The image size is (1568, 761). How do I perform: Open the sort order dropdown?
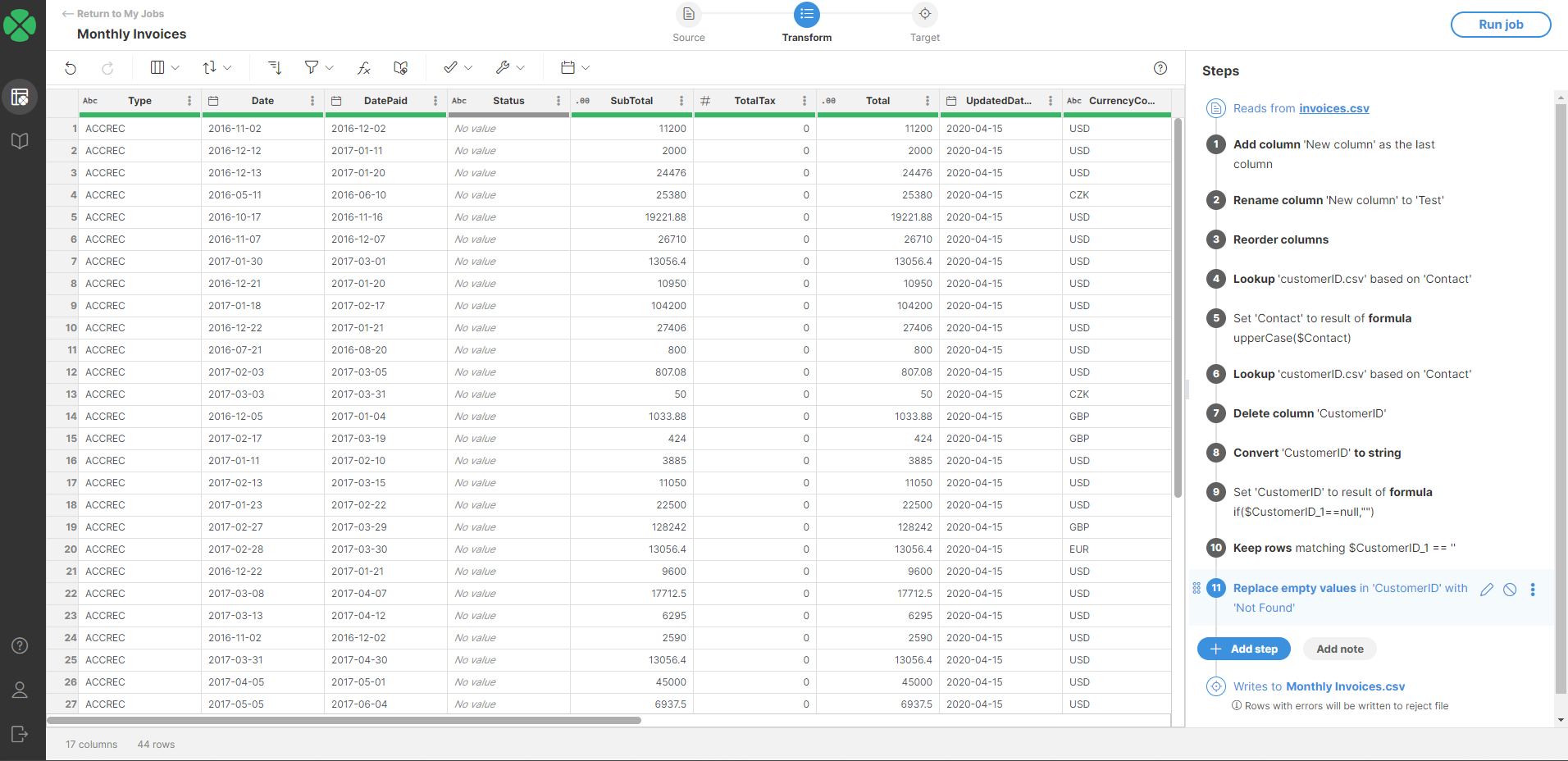click(217, 68)
